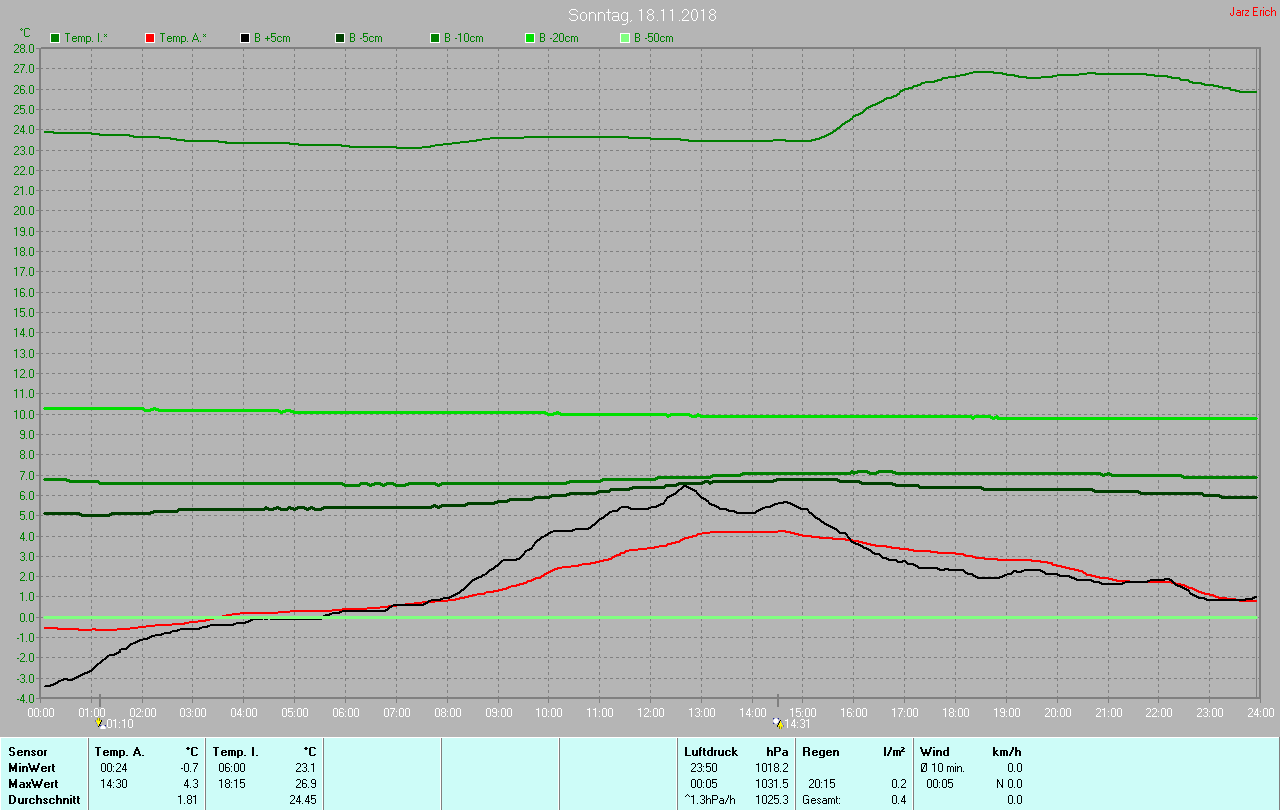1280x810 pixels.
Task: Select the 'MinWert' row label
Action: tap(31, 767)
